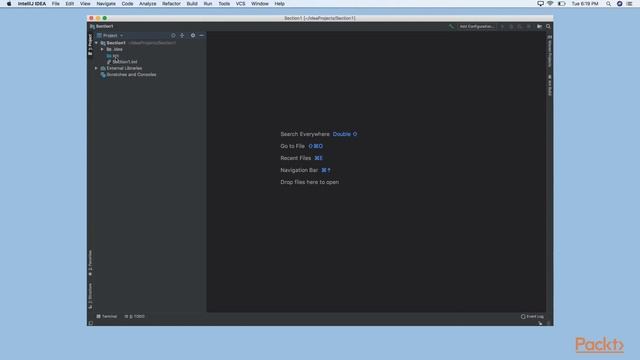Open the Analyze menu

[148, 4]
